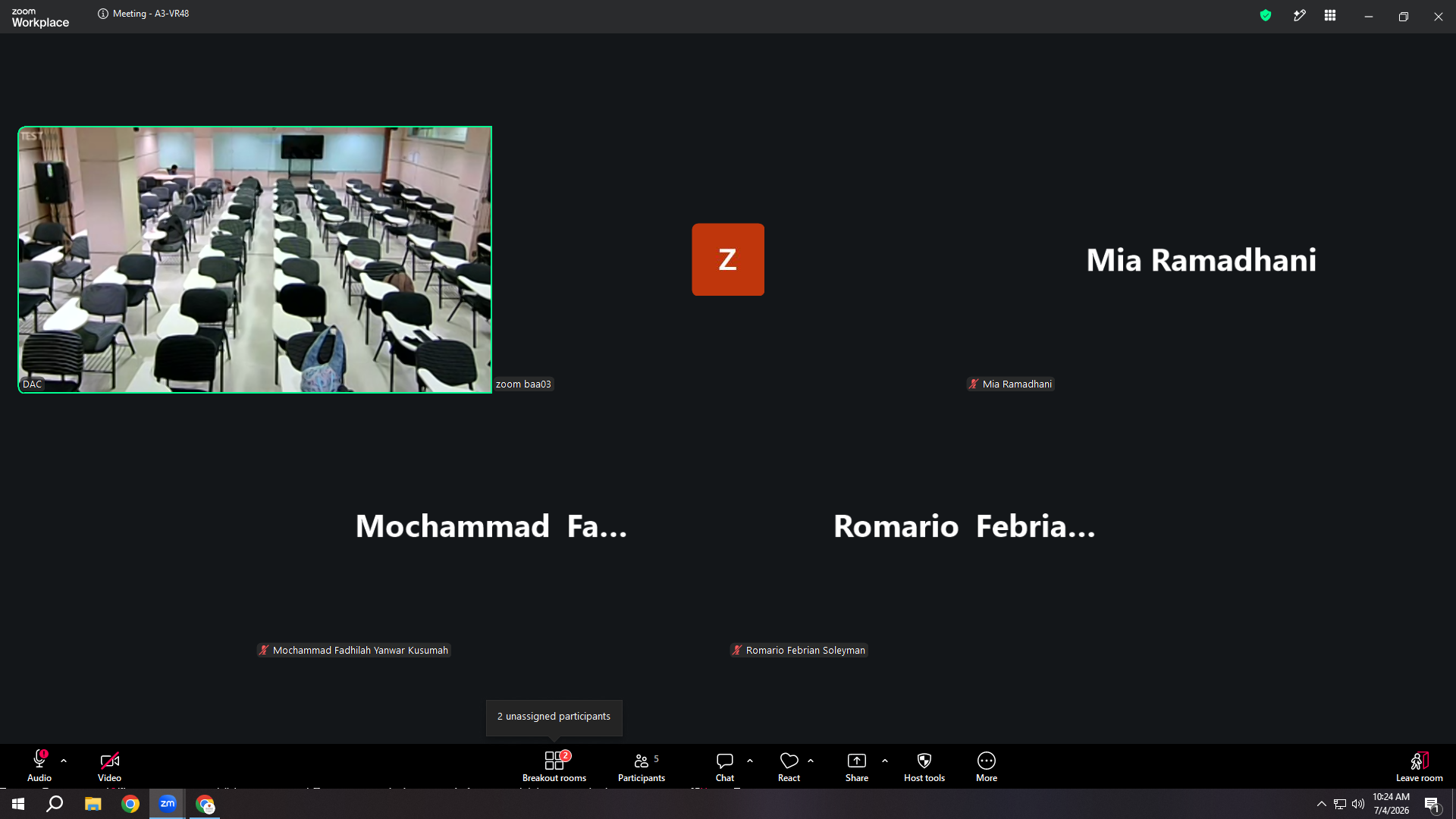Click the 2 unassigned participants tooltip
The image size is (1456, 819).
point(554,717)
